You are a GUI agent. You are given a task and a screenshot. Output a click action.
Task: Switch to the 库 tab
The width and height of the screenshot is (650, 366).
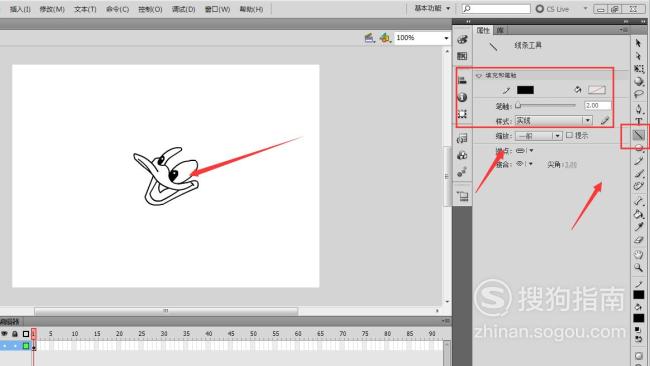coord(500,30)
